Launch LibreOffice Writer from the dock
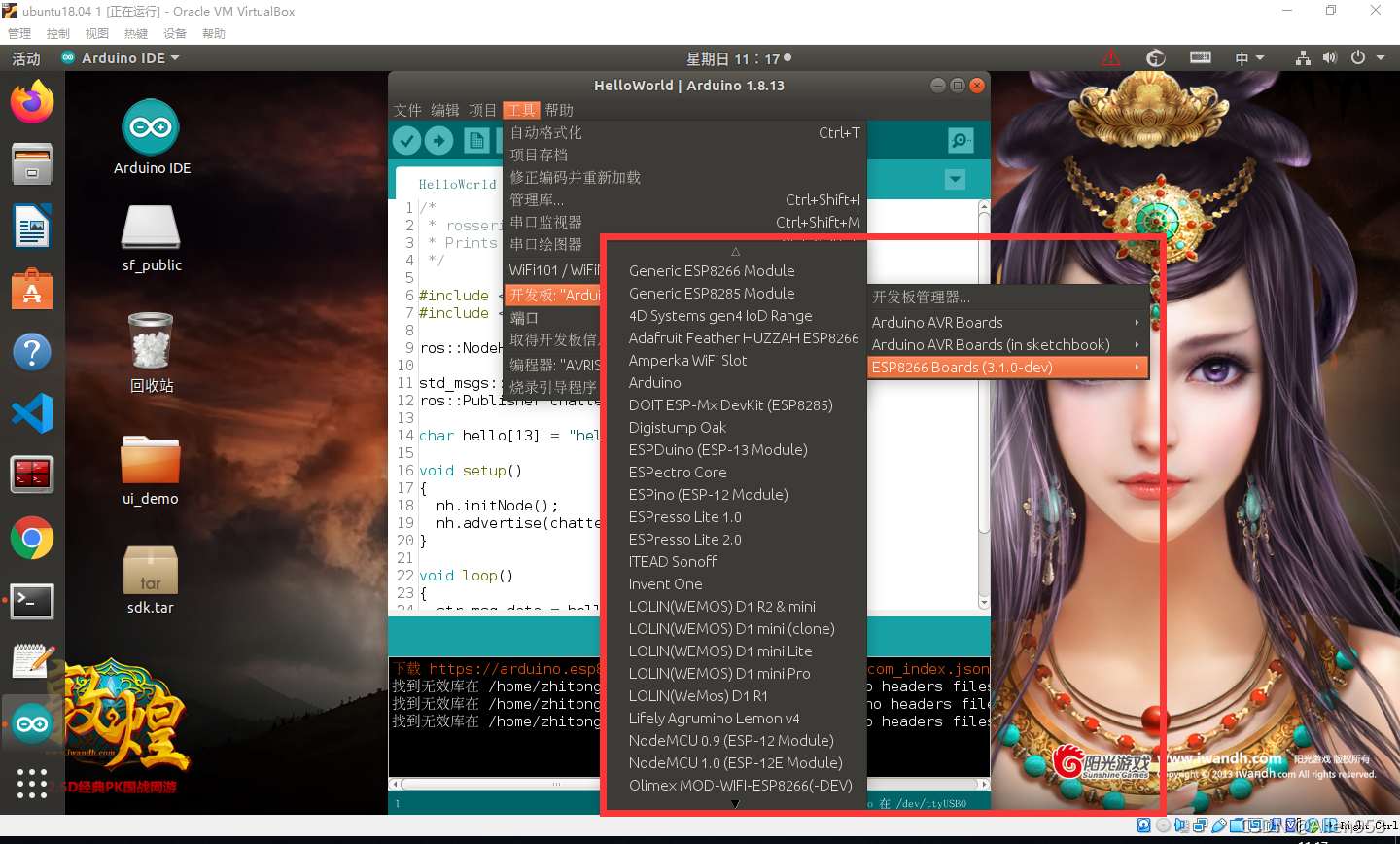The width and height of the screenshot is (1400, 844). click(32, 228)
